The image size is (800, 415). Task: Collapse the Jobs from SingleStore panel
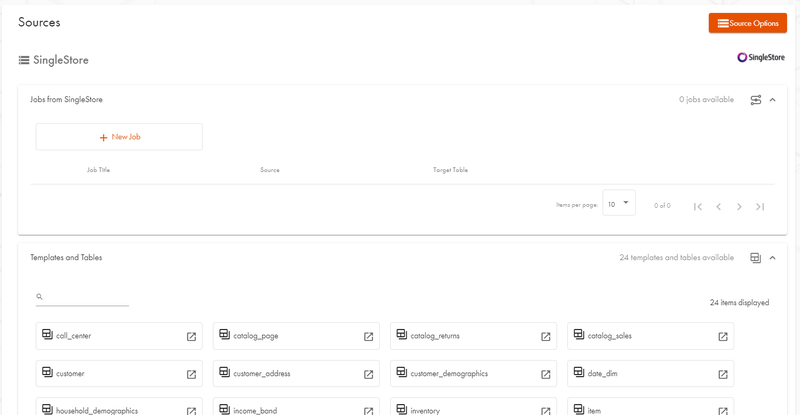click(x=772, y=100)
